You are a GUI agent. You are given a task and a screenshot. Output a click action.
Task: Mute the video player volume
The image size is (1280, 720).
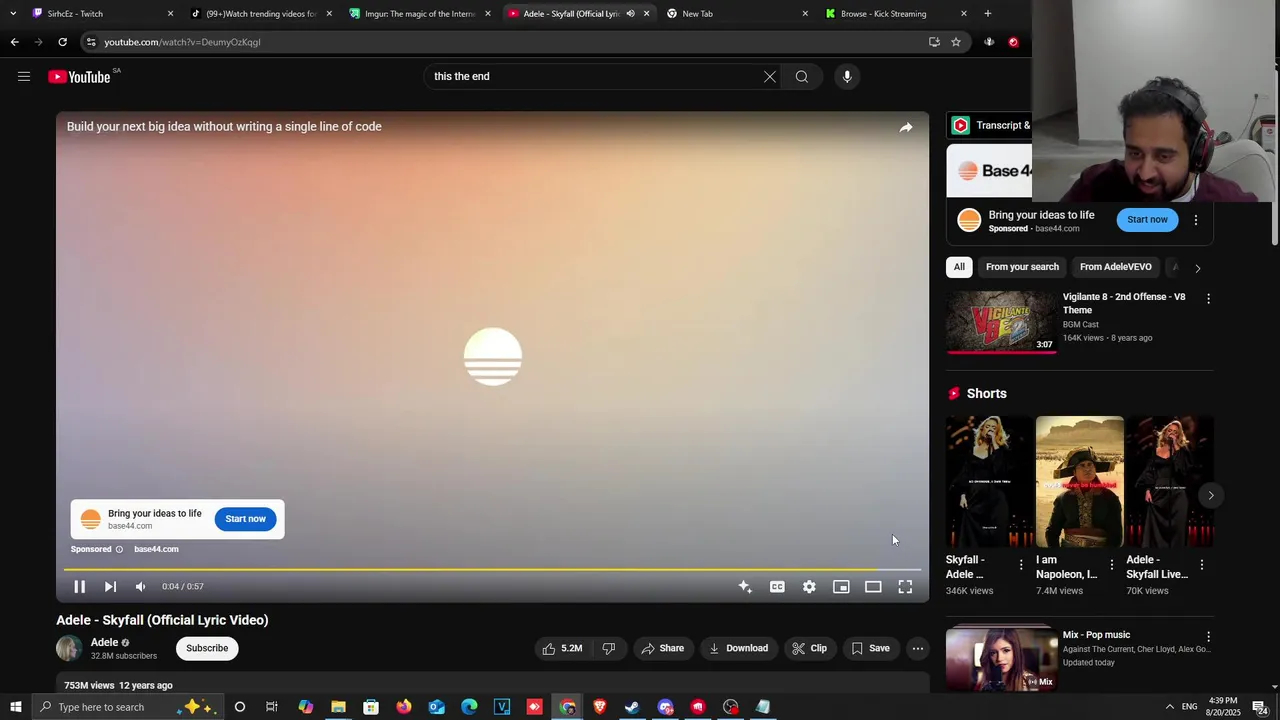click(x=141, y=587)
